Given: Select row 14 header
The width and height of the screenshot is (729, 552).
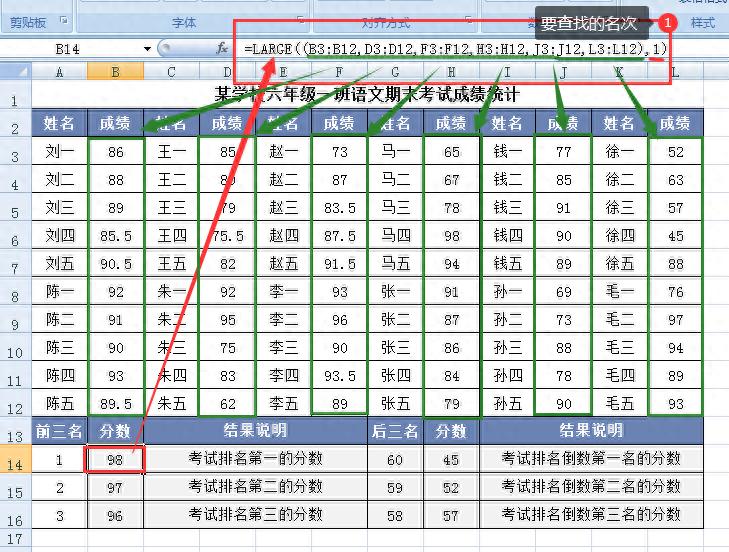Looking at the screenshot, I should pos(15,459).
